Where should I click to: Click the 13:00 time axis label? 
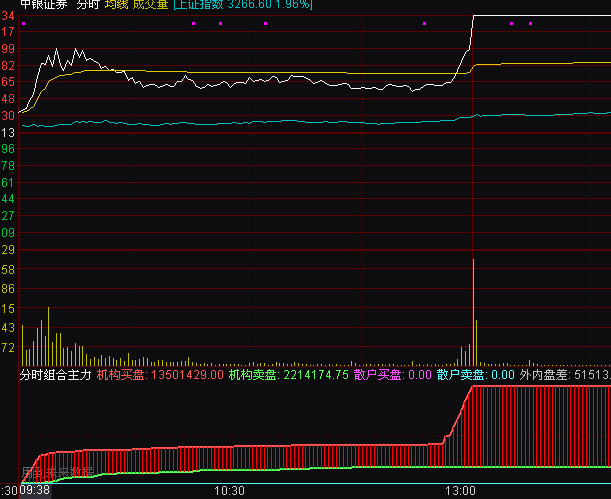click(x=460, y=491)
